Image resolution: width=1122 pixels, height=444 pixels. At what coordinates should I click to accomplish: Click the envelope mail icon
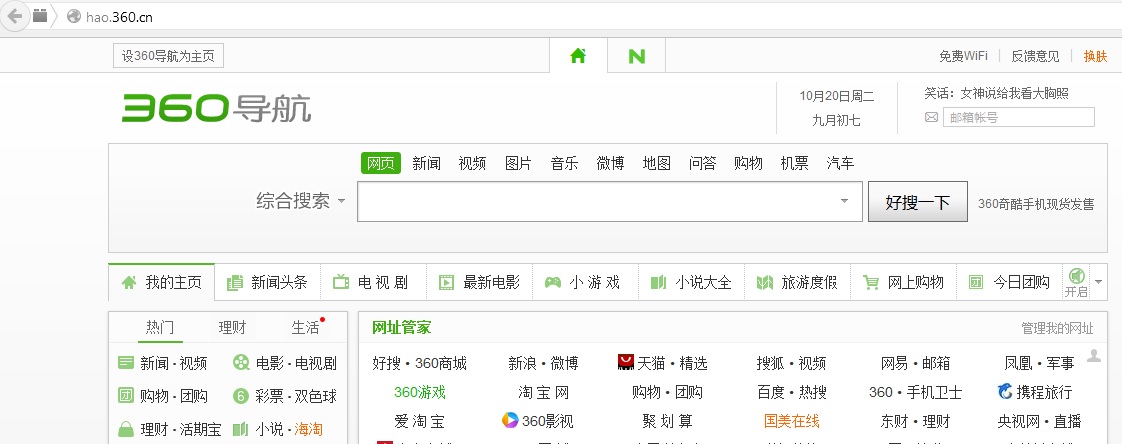[x=931, y=117]
